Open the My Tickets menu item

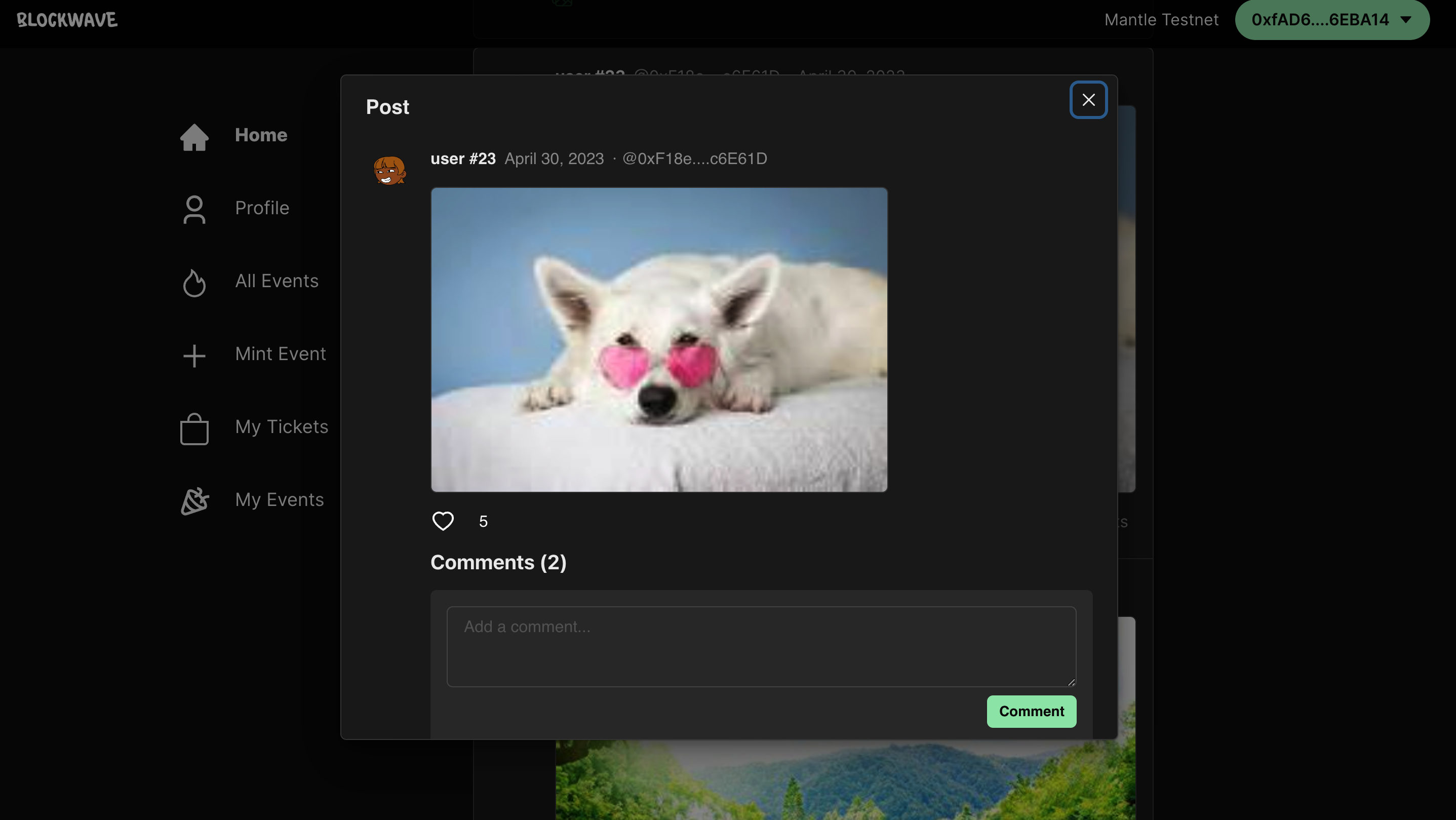[282, 426]
